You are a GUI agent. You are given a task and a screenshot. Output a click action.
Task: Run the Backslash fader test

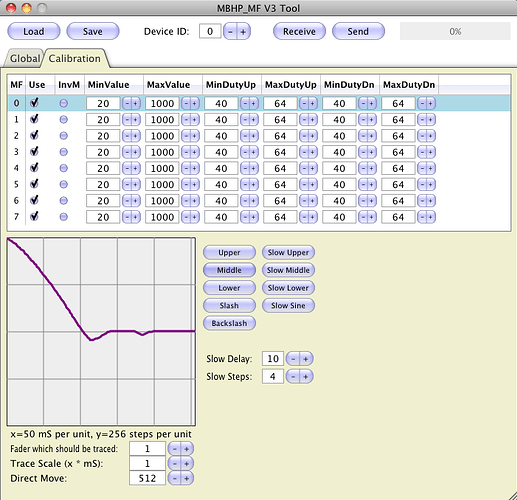click(229, 323)
